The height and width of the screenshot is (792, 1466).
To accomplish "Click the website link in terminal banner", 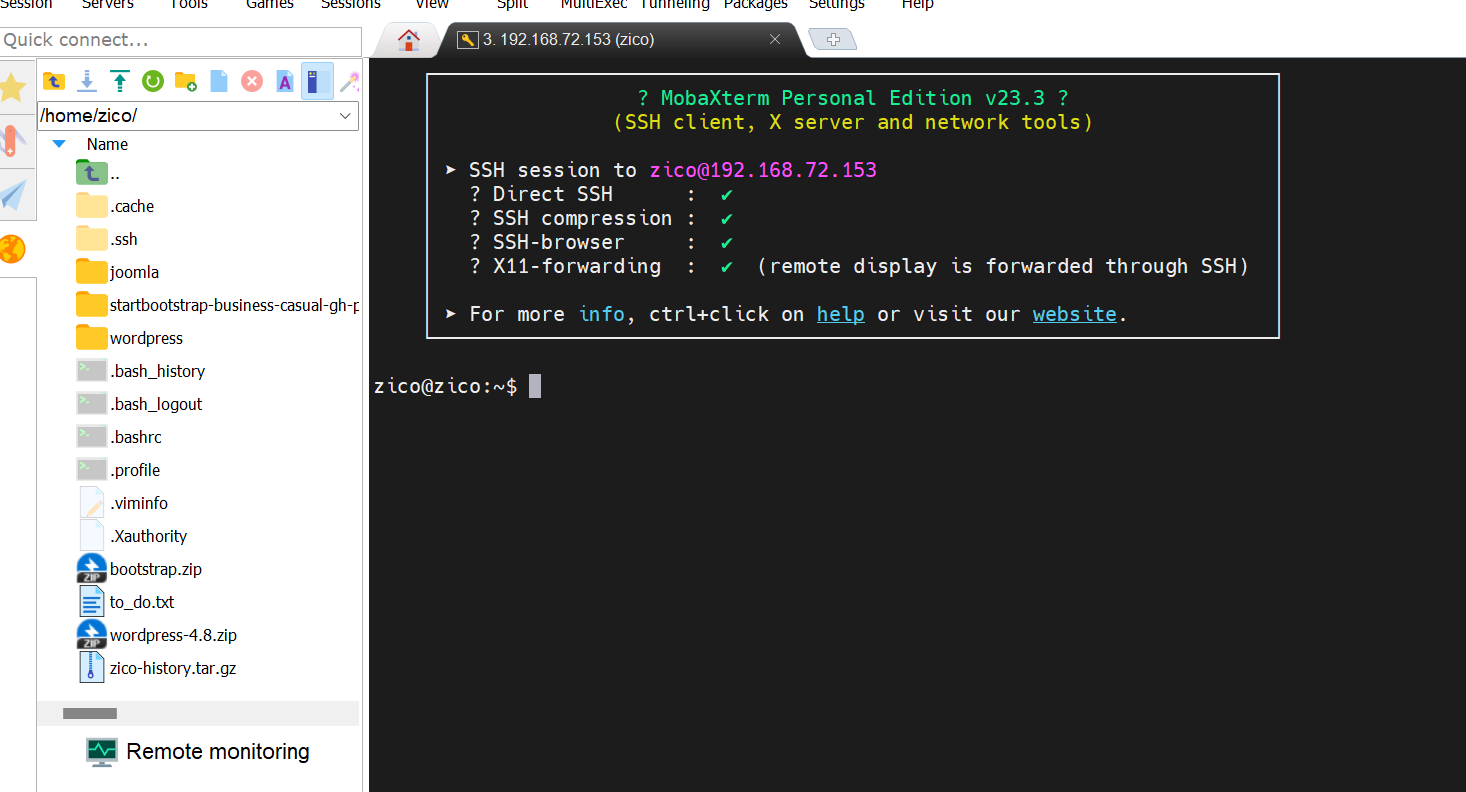I will tap(1075, 314).
